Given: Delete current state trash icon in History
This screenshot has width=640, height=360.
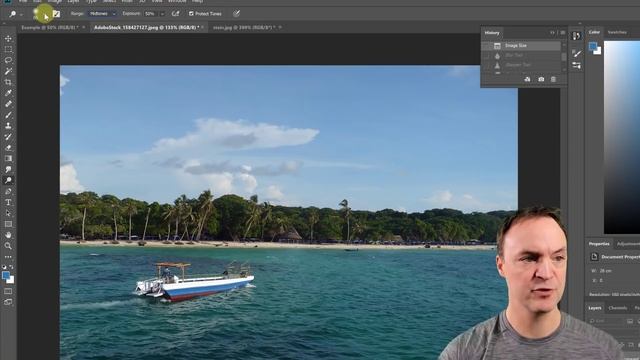Looking at the screenshot, I should pos(553,79).
